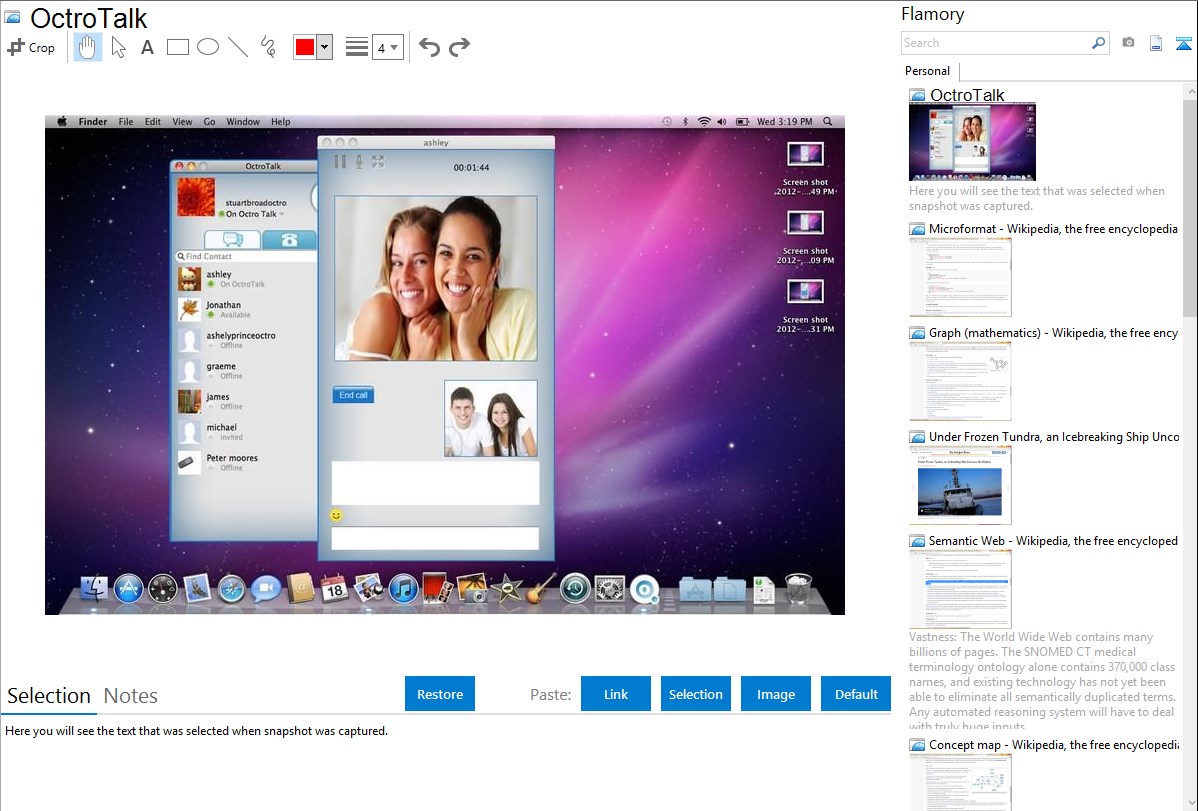Click the Trash icon in dock
The height and width of the screenshot is (811, 1198).
pyautogui.click(x=798, y=589)
